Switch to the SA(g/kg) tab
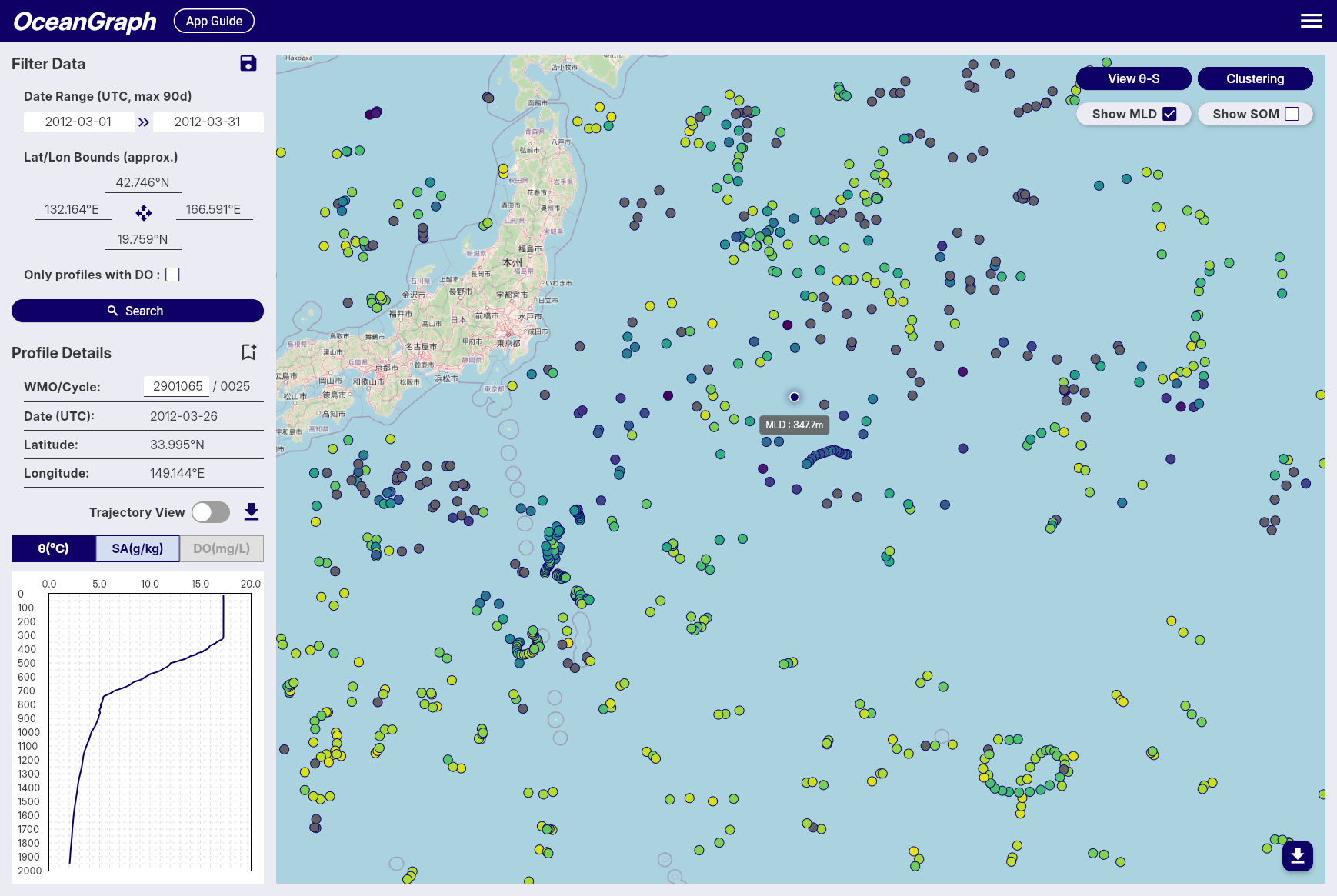This screenshot has height=896, width=1337. 138,548
